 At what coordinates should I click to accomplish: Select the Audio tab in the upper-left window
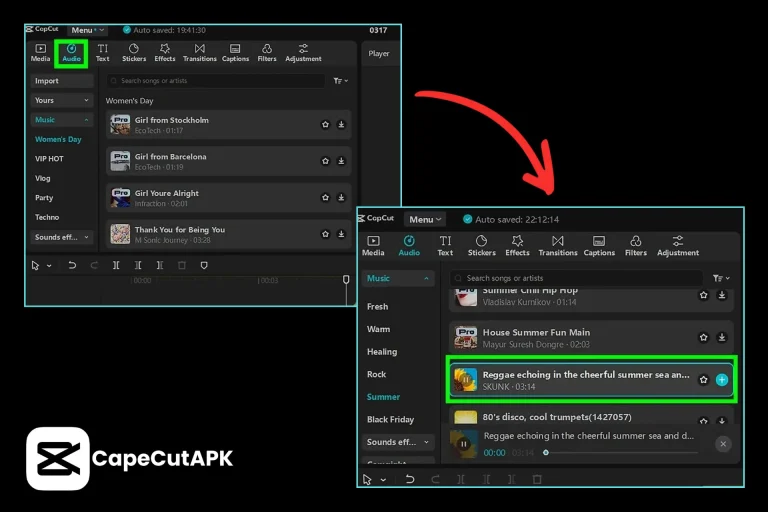72,52
